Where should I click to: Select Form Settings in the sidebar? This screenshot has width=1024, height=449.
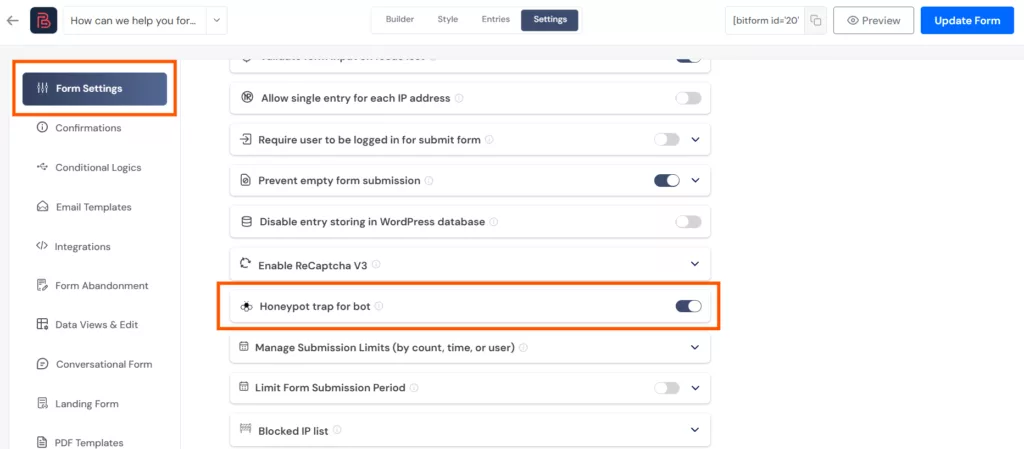(95, 89)
